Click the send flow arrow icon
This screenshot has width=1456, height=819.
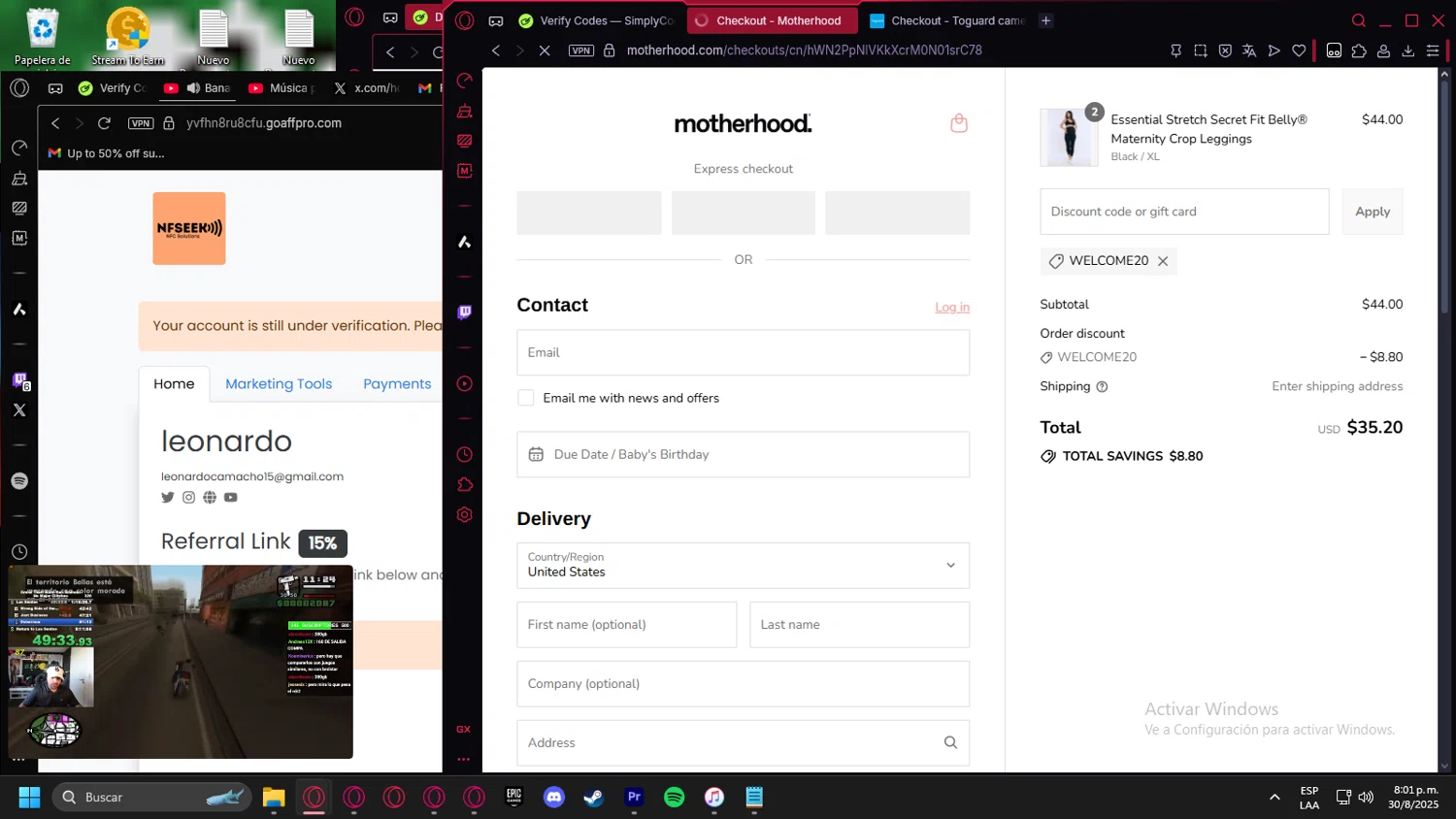[x=1274, y=50]
